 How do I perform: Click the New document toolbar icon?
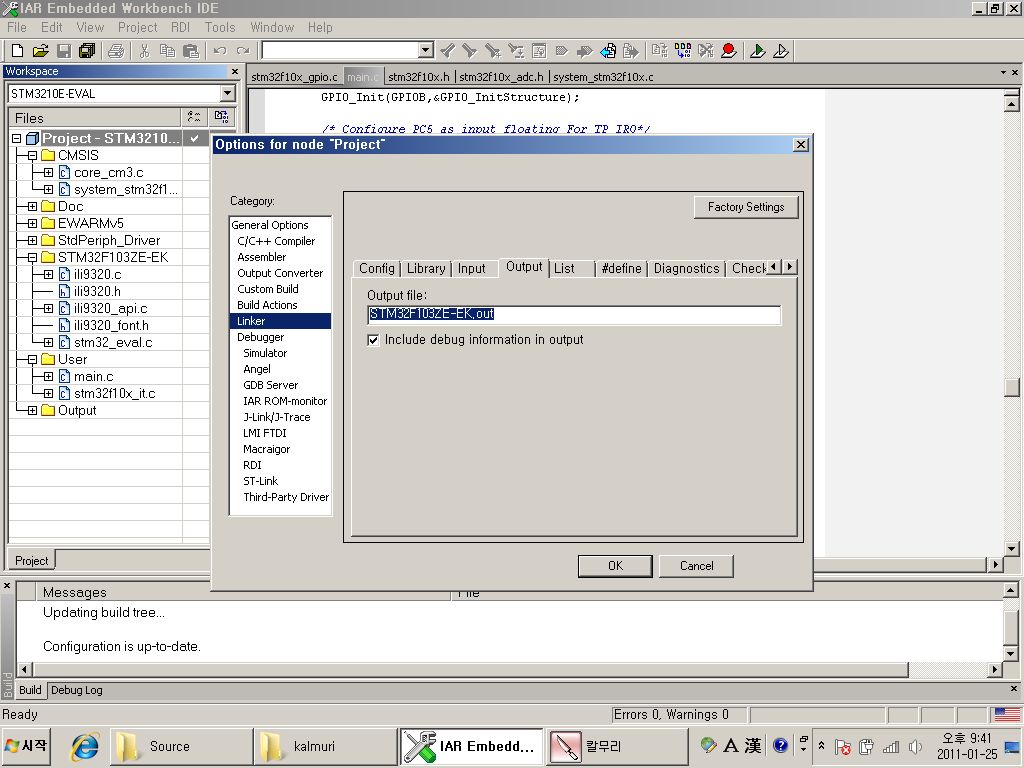coord(18,50)
